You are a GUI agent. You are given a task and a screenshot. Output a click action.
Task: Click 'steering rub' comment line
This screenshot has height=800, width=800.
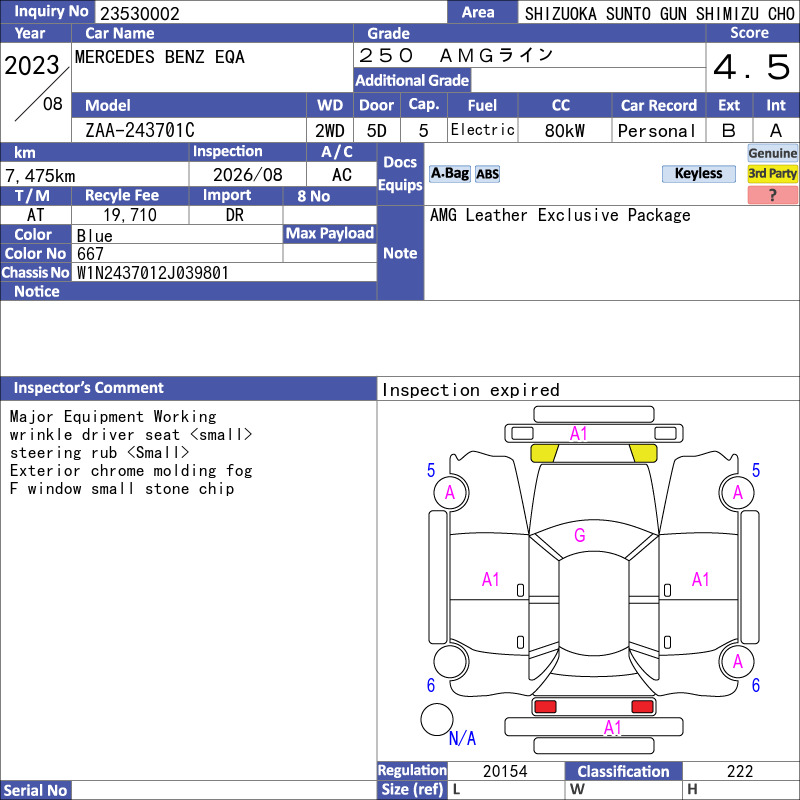pyautogui.click(x=99, y=453)
